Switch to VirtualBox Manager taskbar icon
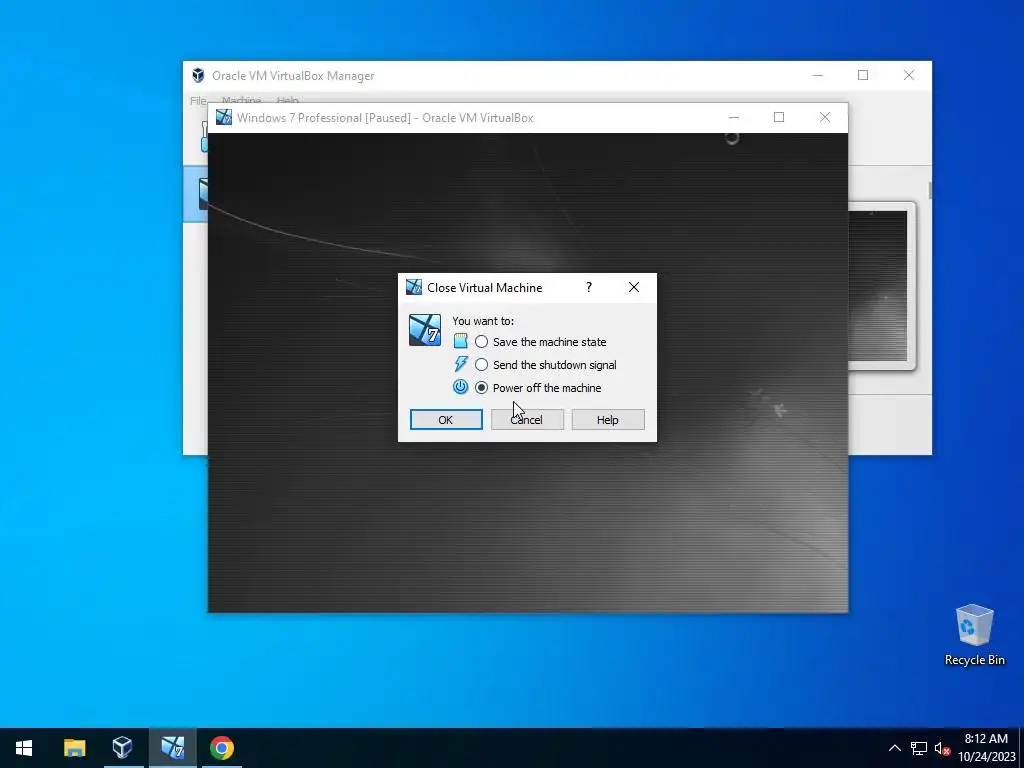The width and height of the screenshot is (1024, 768). coord(123,748)
